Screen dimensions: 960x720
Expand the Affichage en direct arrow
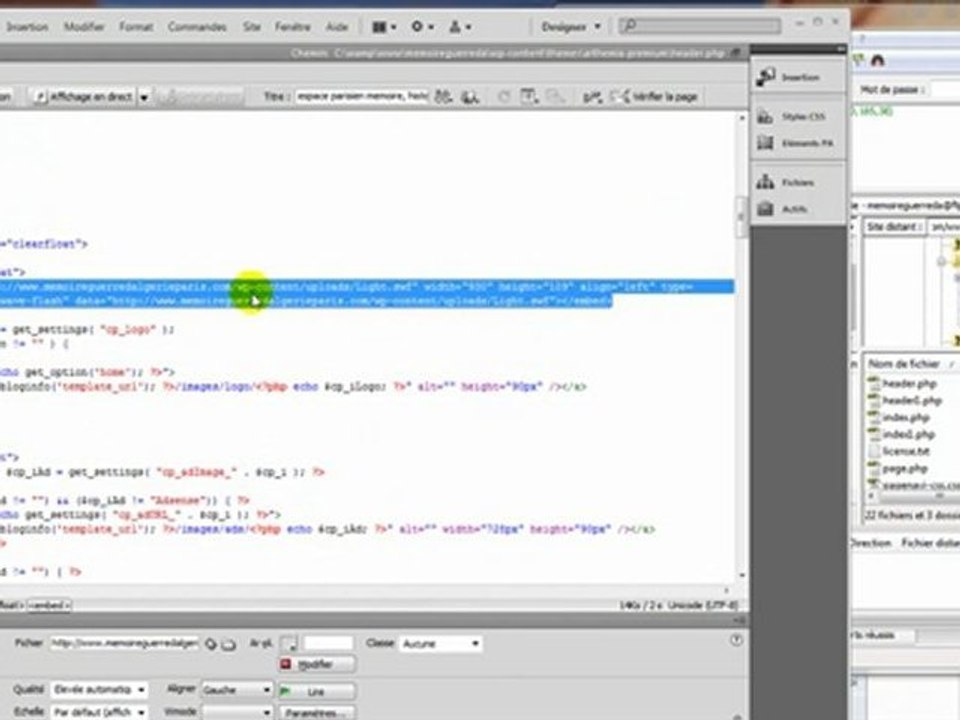(x=144, y=97)
